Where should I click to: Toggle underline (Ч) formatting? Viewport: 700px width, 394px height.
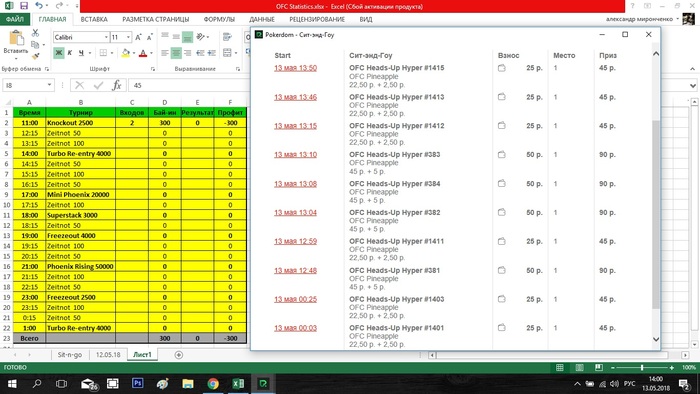[81, 53]
